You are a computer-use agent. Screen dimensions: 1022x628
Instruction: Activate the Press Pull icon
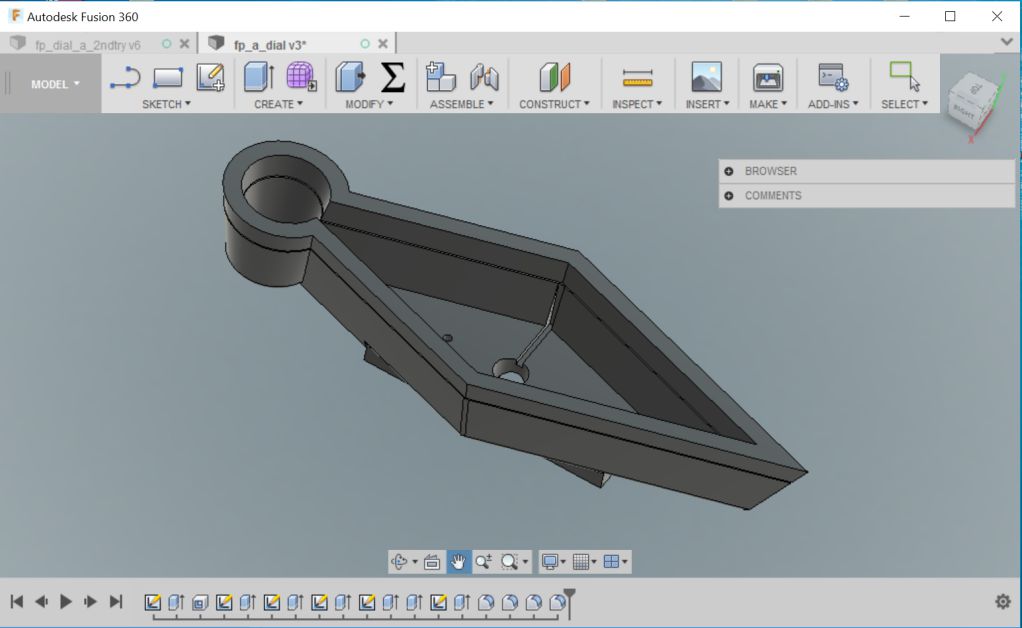point(351,77)
